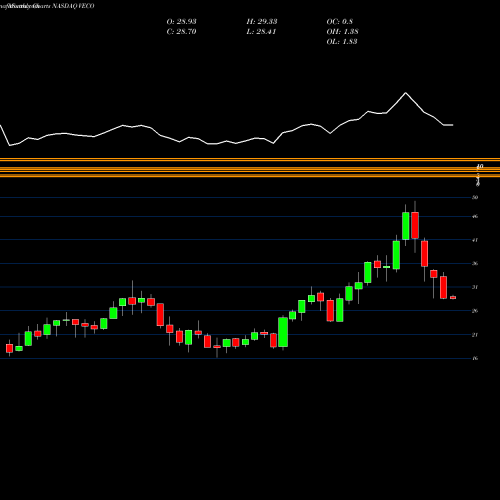Click the price axis label '46'
500x500 pixels.
(x=475, y=216)
